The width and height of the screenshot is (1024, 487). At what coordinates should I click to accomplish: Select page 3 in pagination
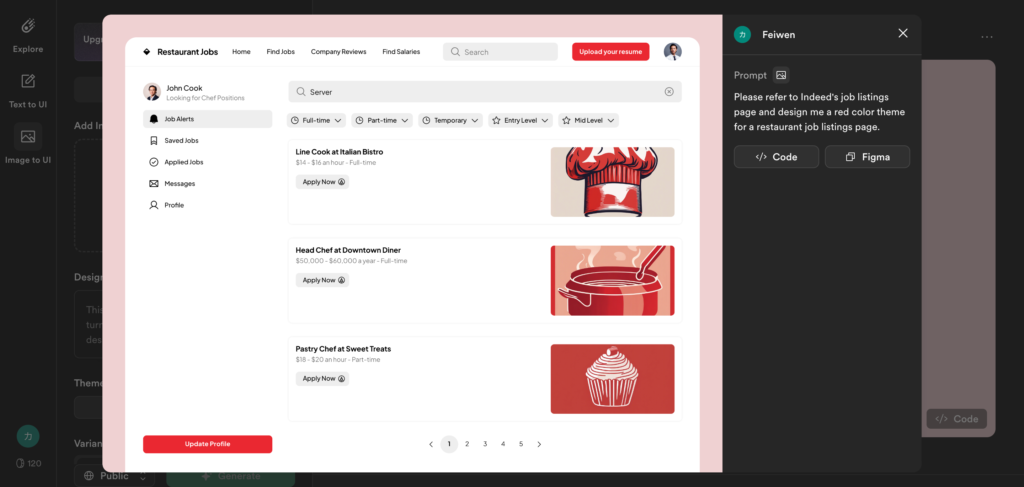point(485,445)
